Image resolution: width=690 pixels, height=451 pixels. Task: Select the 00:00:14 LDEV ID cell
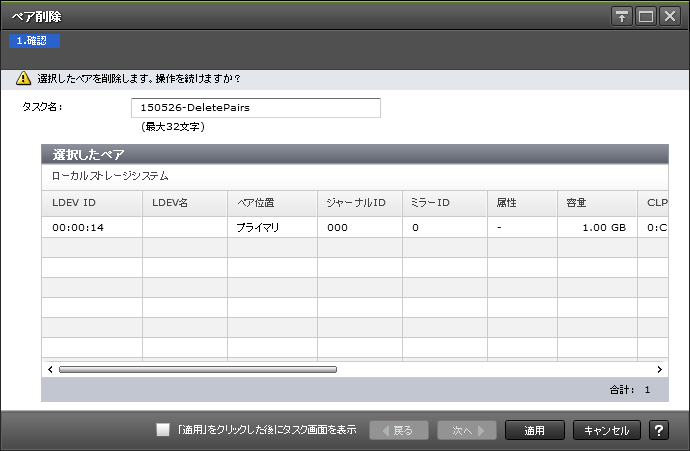coord(92,227)
